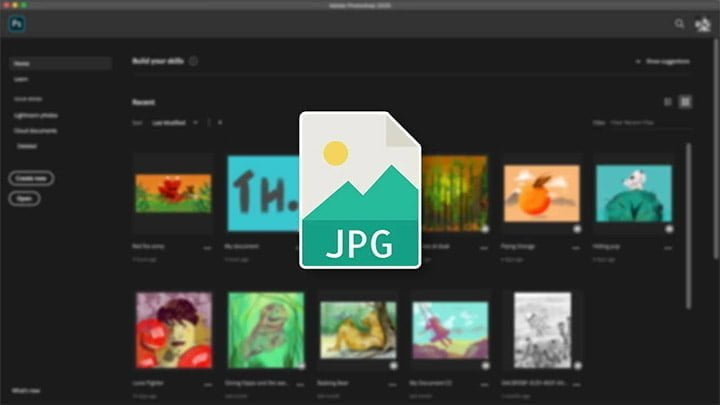Focus the Filter Recent Files field
Image resolution: width=720 pixels, height=405 pixels.
[649, 123]
